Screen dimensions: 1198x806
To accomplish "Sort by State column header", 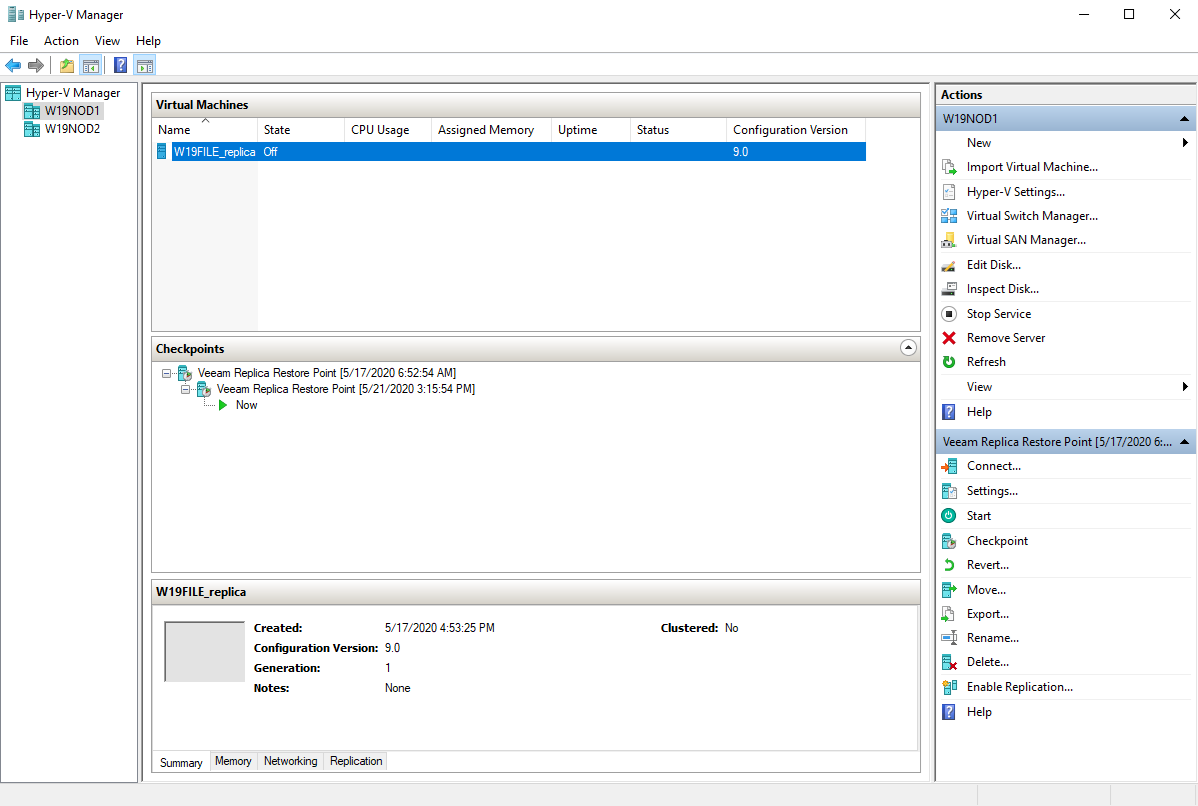I will coord(301,130).
